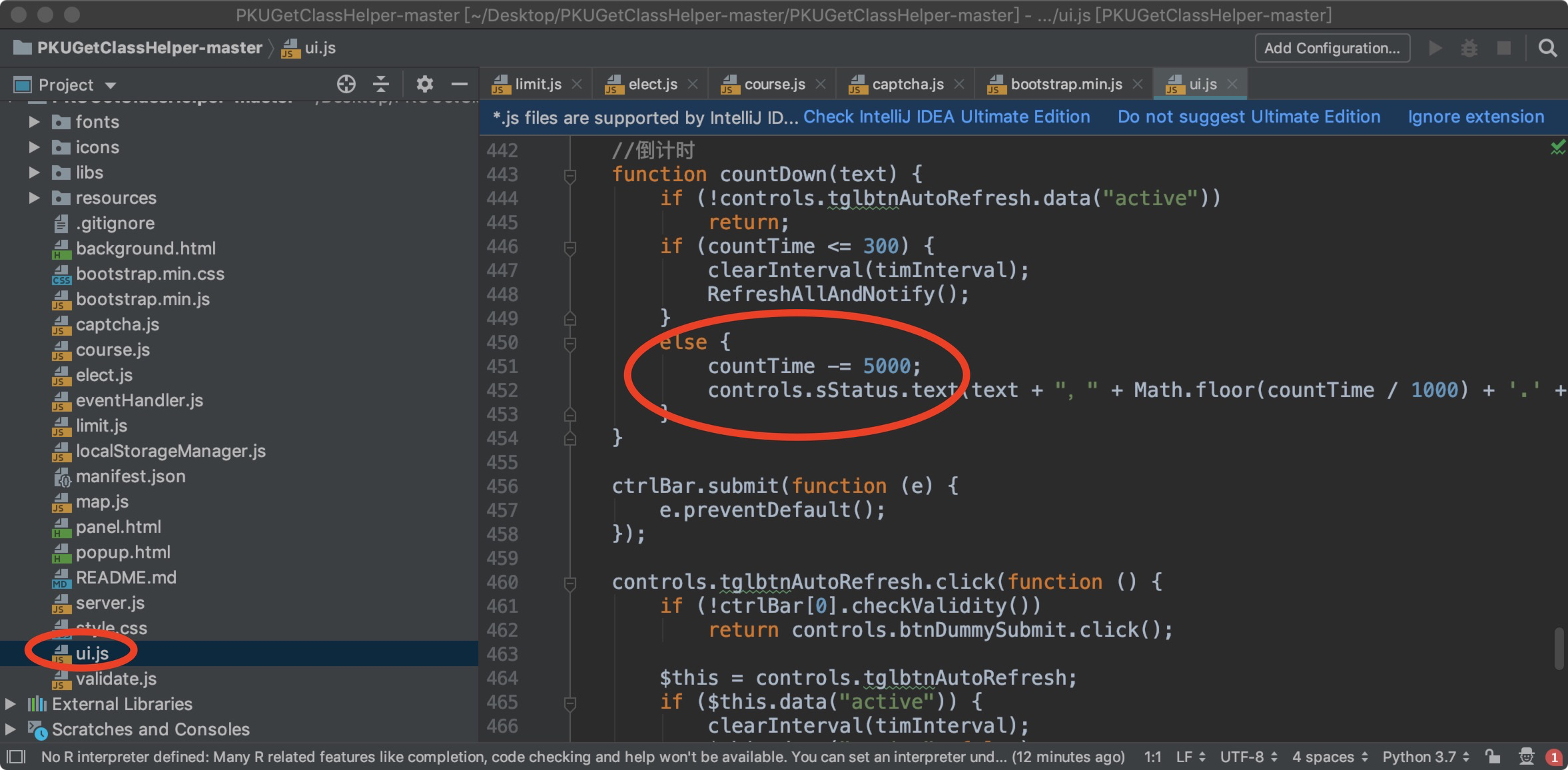Click the editor vertical scrollbar thumb
This screenshot has height=770, width=1568.
click(x=1558, y=648)
